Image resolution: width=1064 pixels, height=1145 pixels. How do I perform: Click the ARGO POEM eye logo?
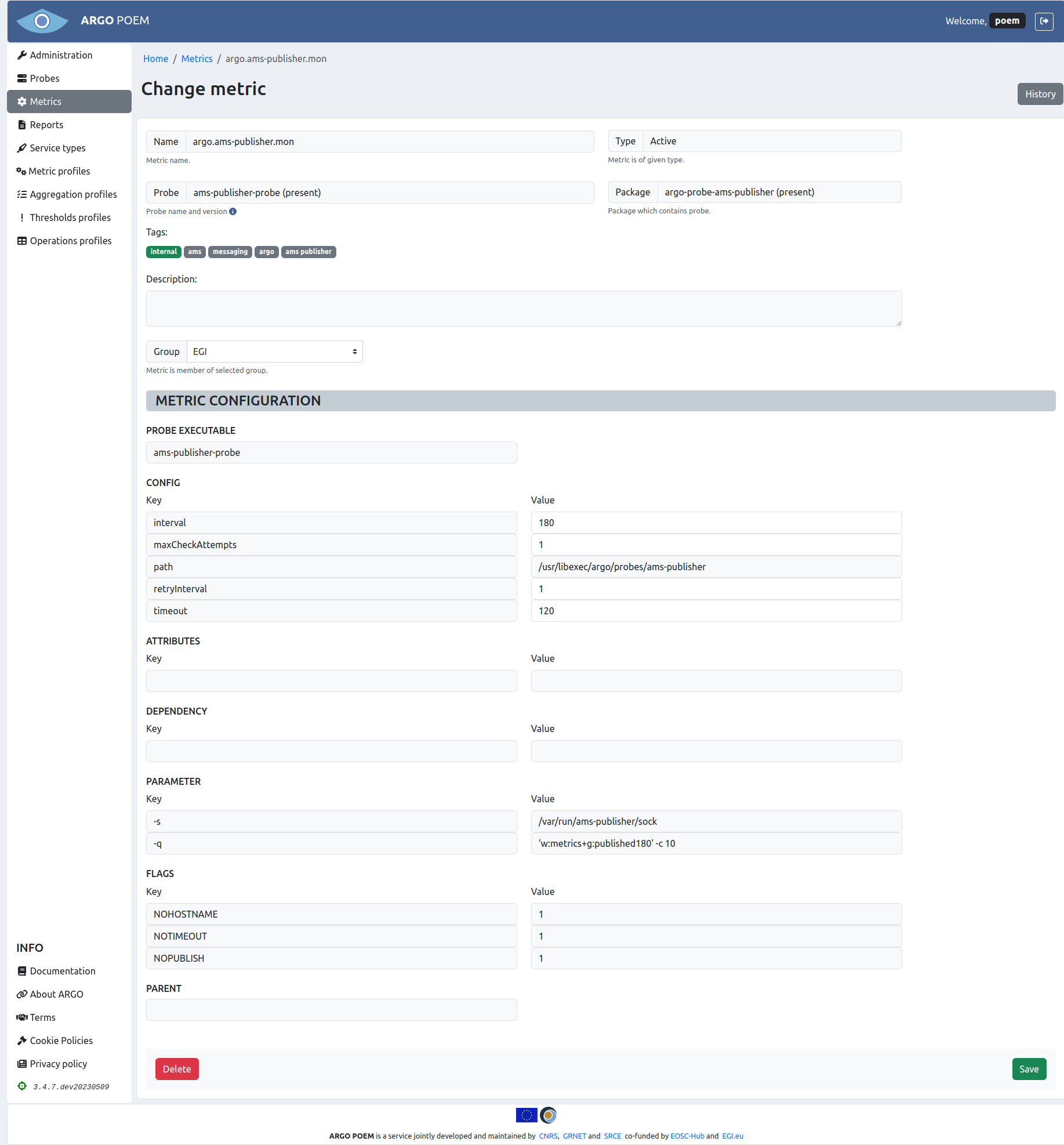click(x=42, y=21)
